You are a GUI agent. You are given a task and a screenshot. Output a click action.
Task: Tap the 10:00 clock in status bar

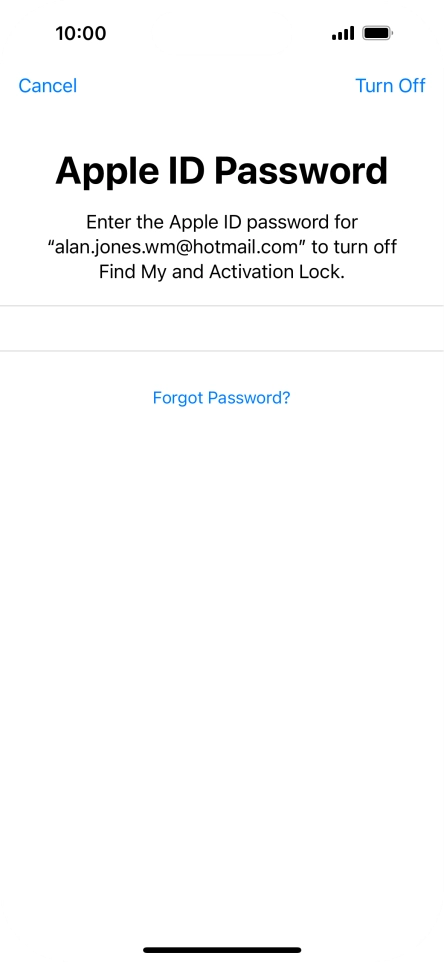[80, 33]
